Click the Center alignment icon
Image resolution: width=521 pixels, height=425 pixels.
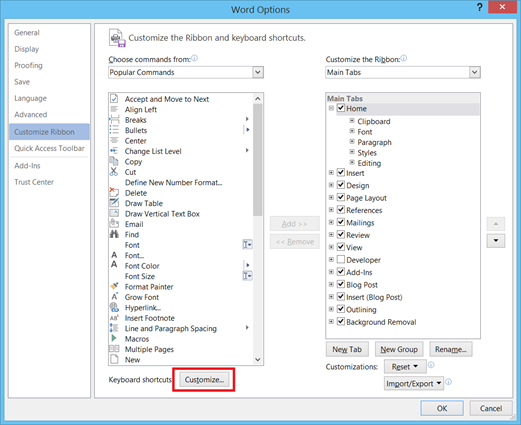[x=114, y=141]
